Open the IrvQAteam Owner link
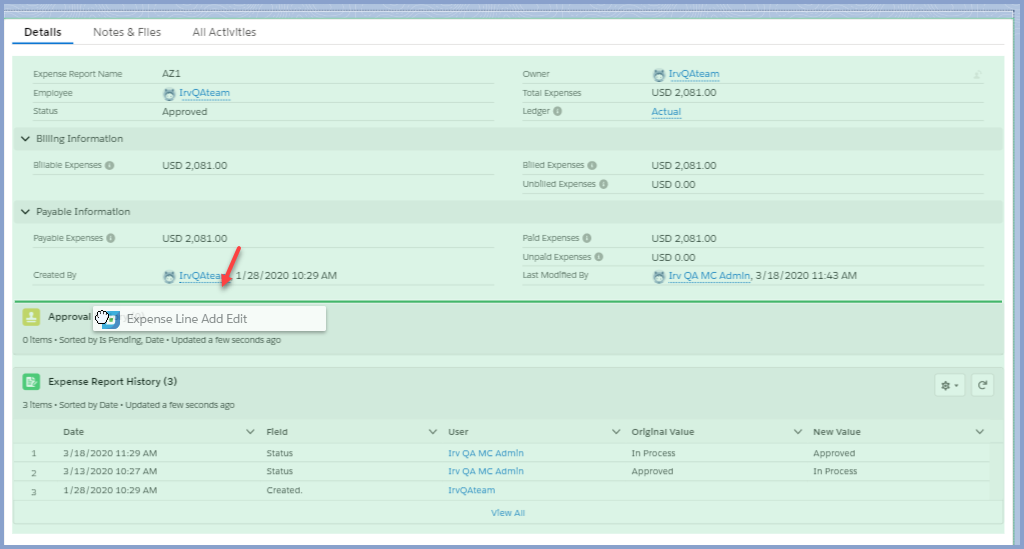The width and height of the screenshot is (1024, 549). 694,74
